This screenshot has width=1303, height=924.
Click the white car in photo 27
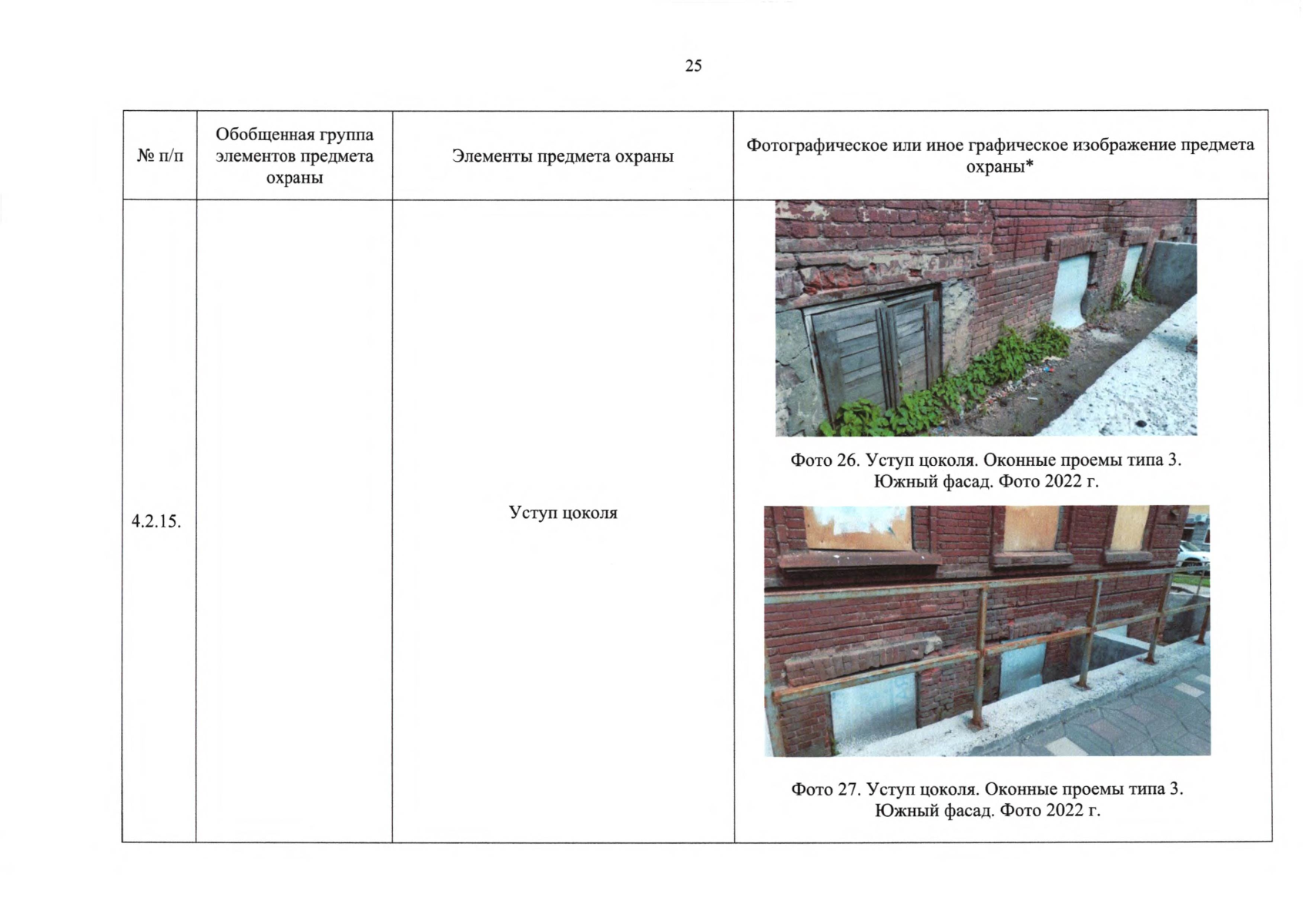[1194, 556]
